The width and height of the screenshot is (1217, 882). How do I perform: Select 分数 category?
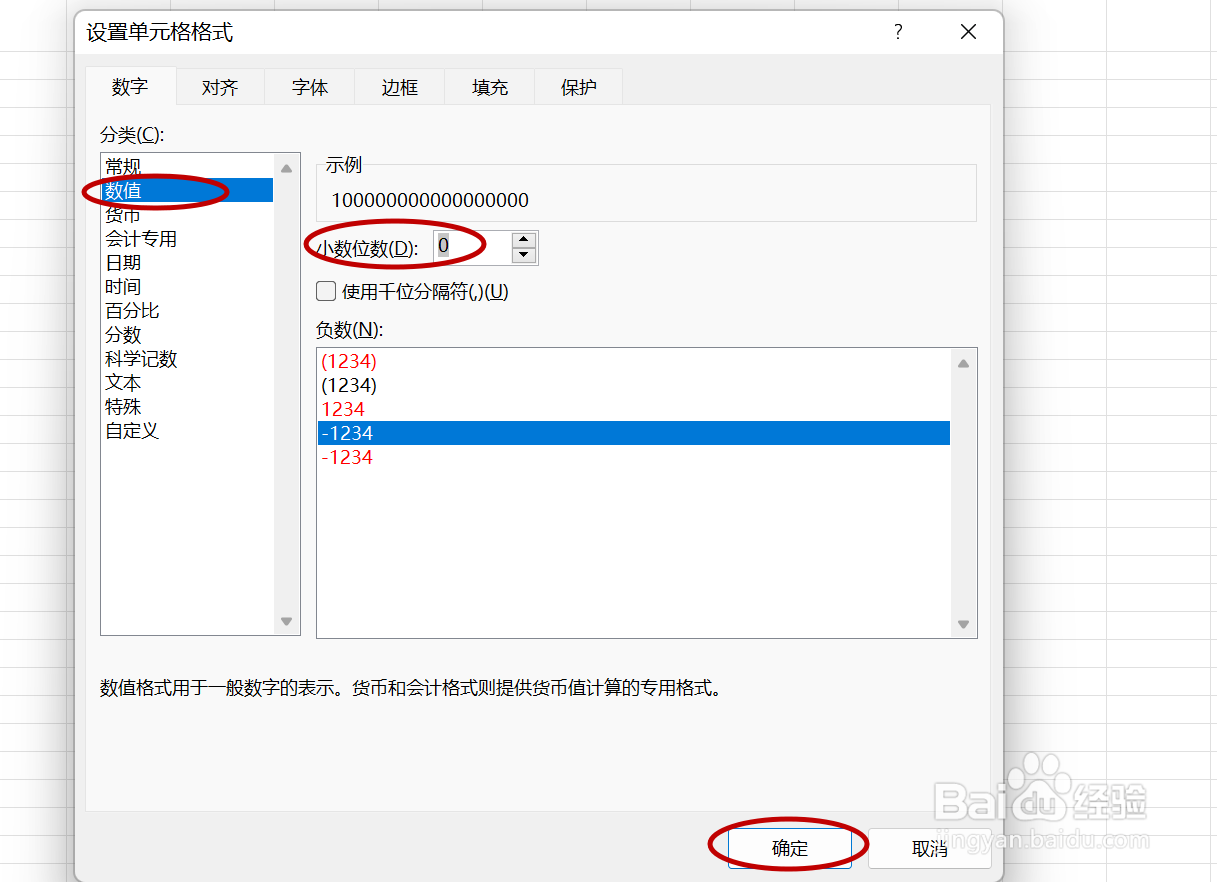(x=187, y=334)
